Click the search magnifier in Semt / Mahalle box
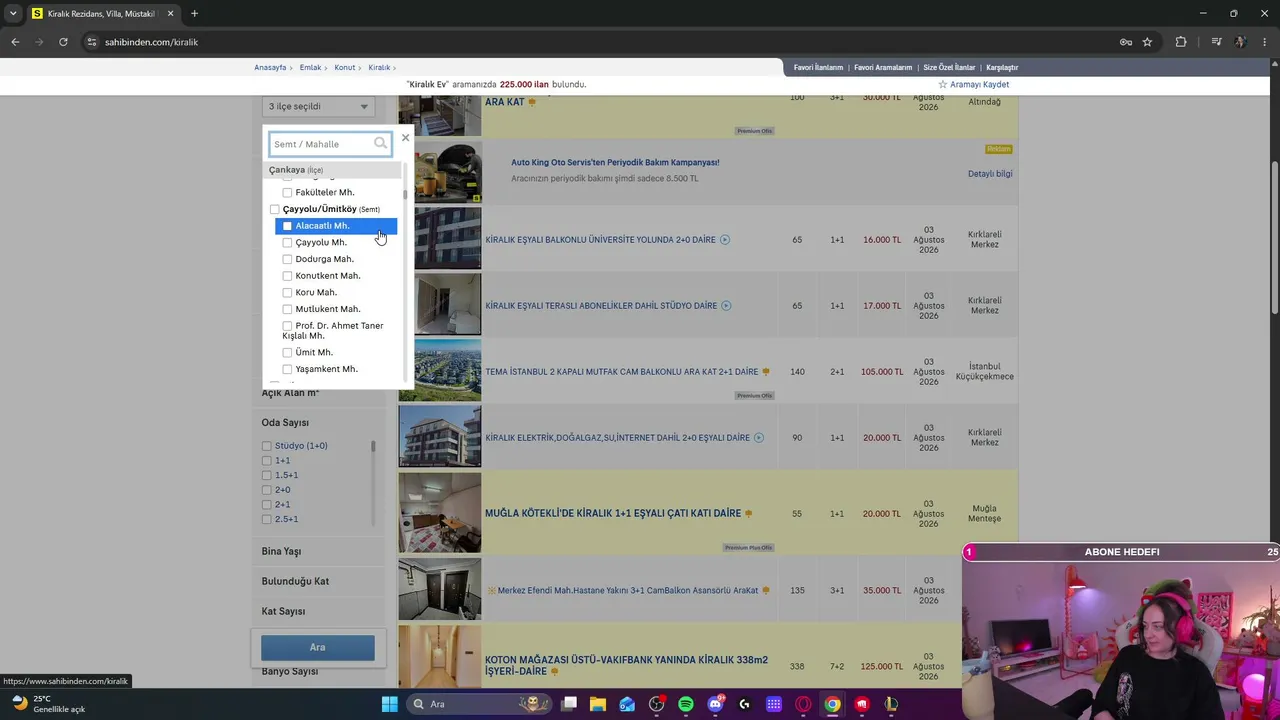This screenshot has height=720, width=1280. [x=380, y=144]
